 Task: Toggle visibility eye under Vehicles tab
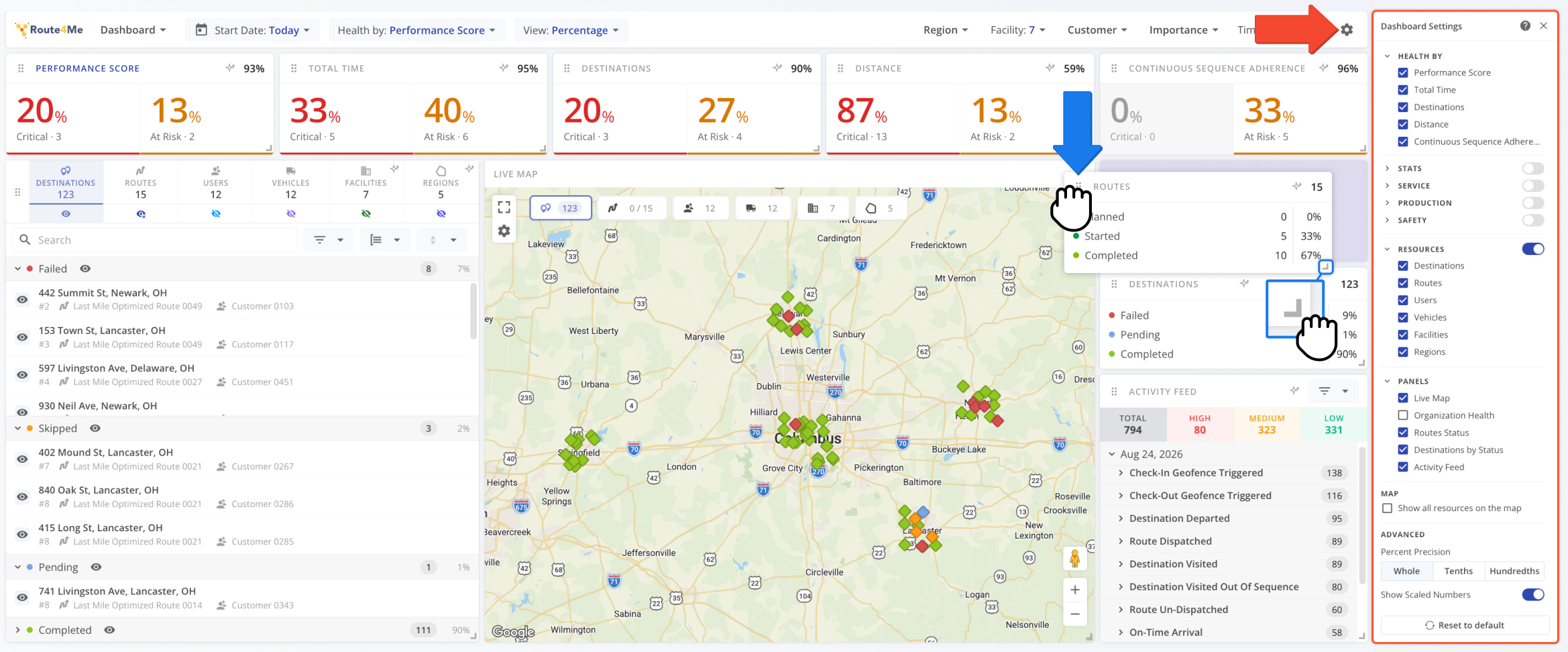pos(291,214)
